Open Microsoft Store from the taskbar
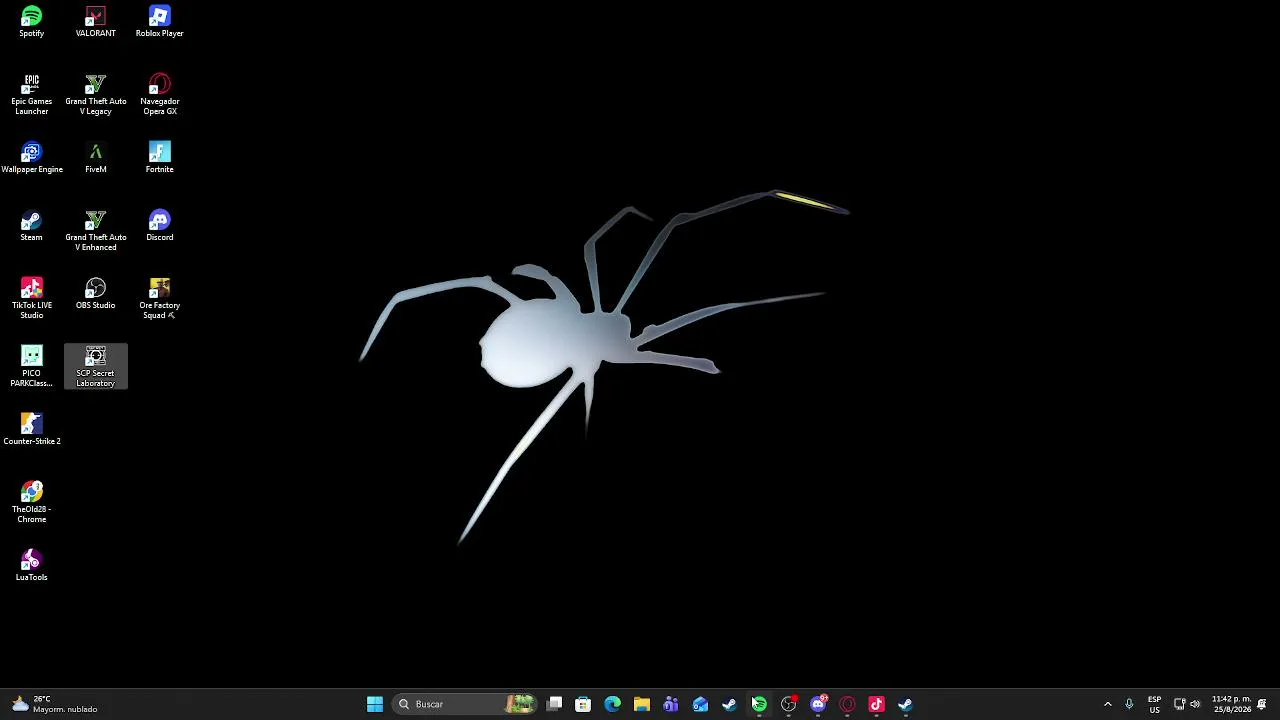 click(x=583, y=704)
